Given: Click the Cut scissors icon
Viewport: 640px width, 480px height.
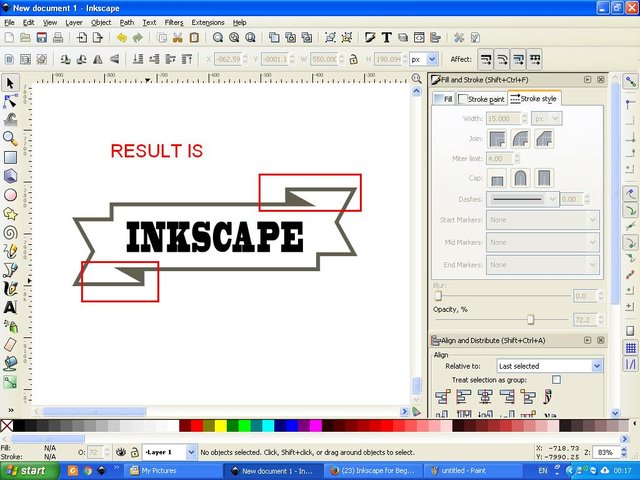Looking at the screenshot, I should [178, 38].
